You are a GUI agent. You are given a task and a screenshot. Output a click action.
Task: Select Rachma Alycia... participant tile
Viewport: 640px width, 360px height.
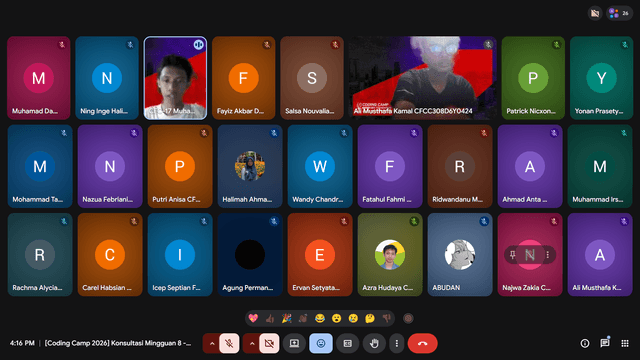click(40, 255)
